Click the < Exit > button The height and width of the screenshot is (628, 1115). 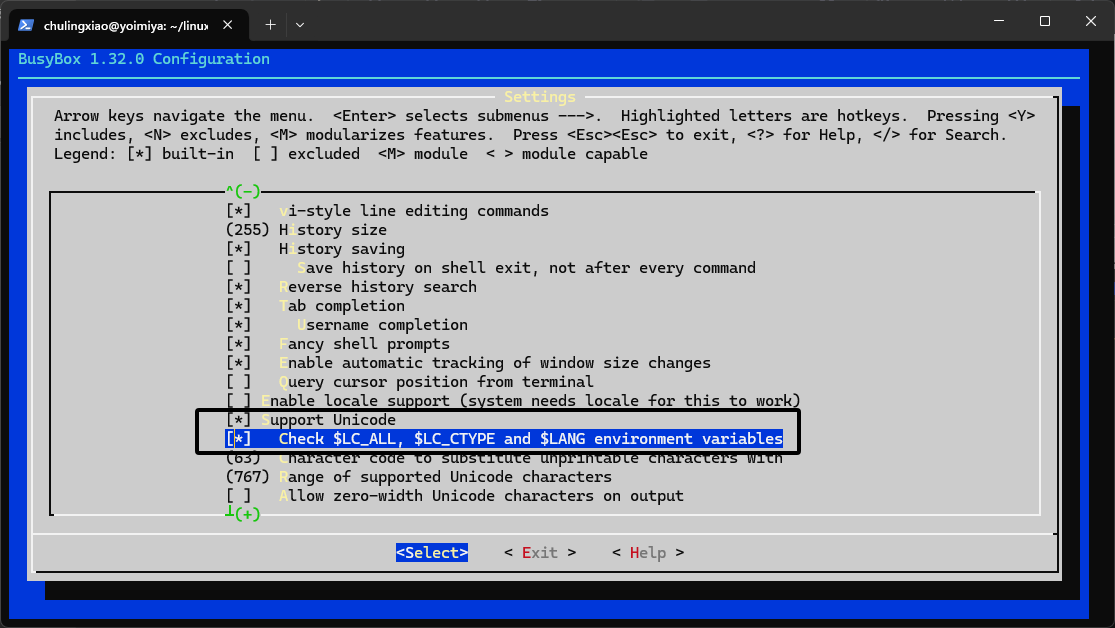(x=540, y=553)
